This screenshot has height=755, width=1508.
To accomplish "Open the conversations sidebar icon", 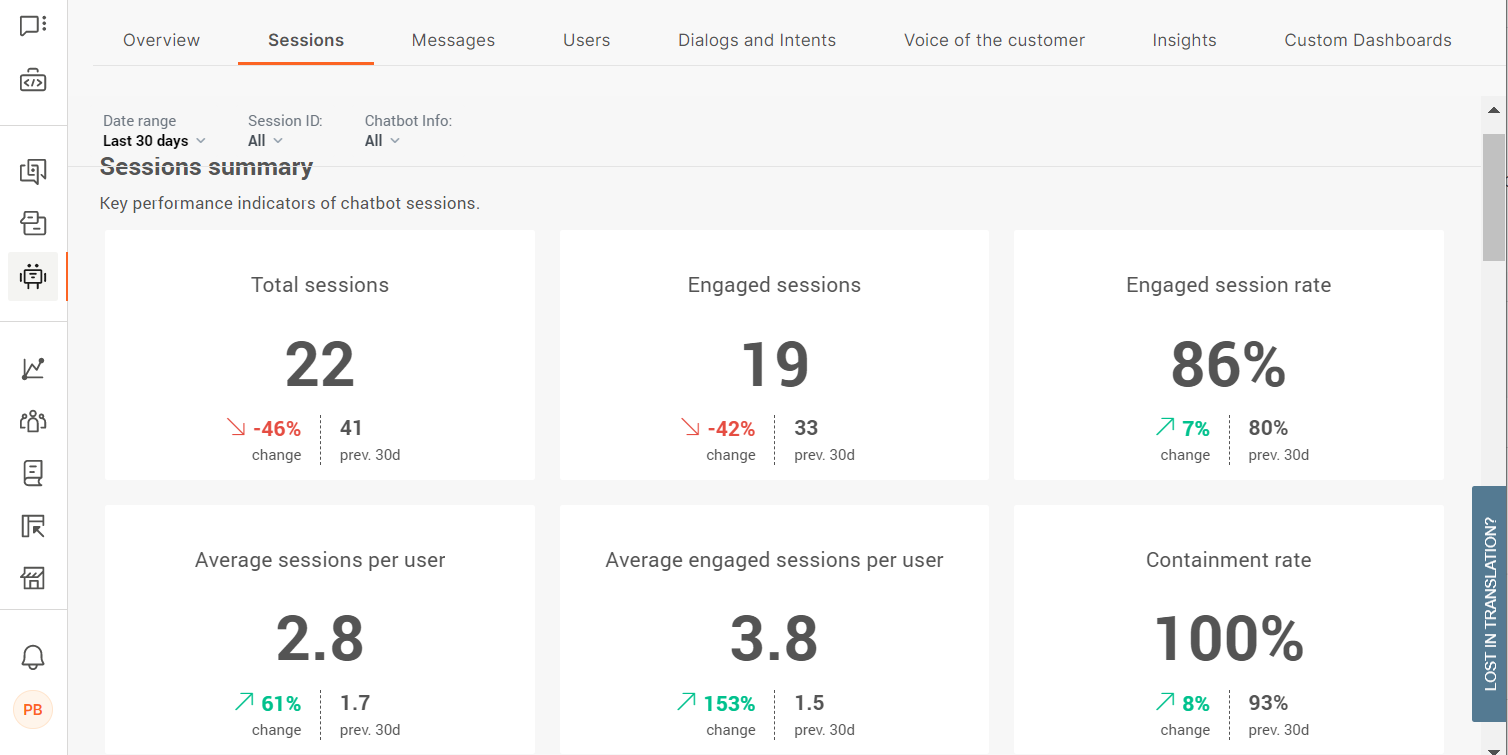I will click(x=33, y=172).
